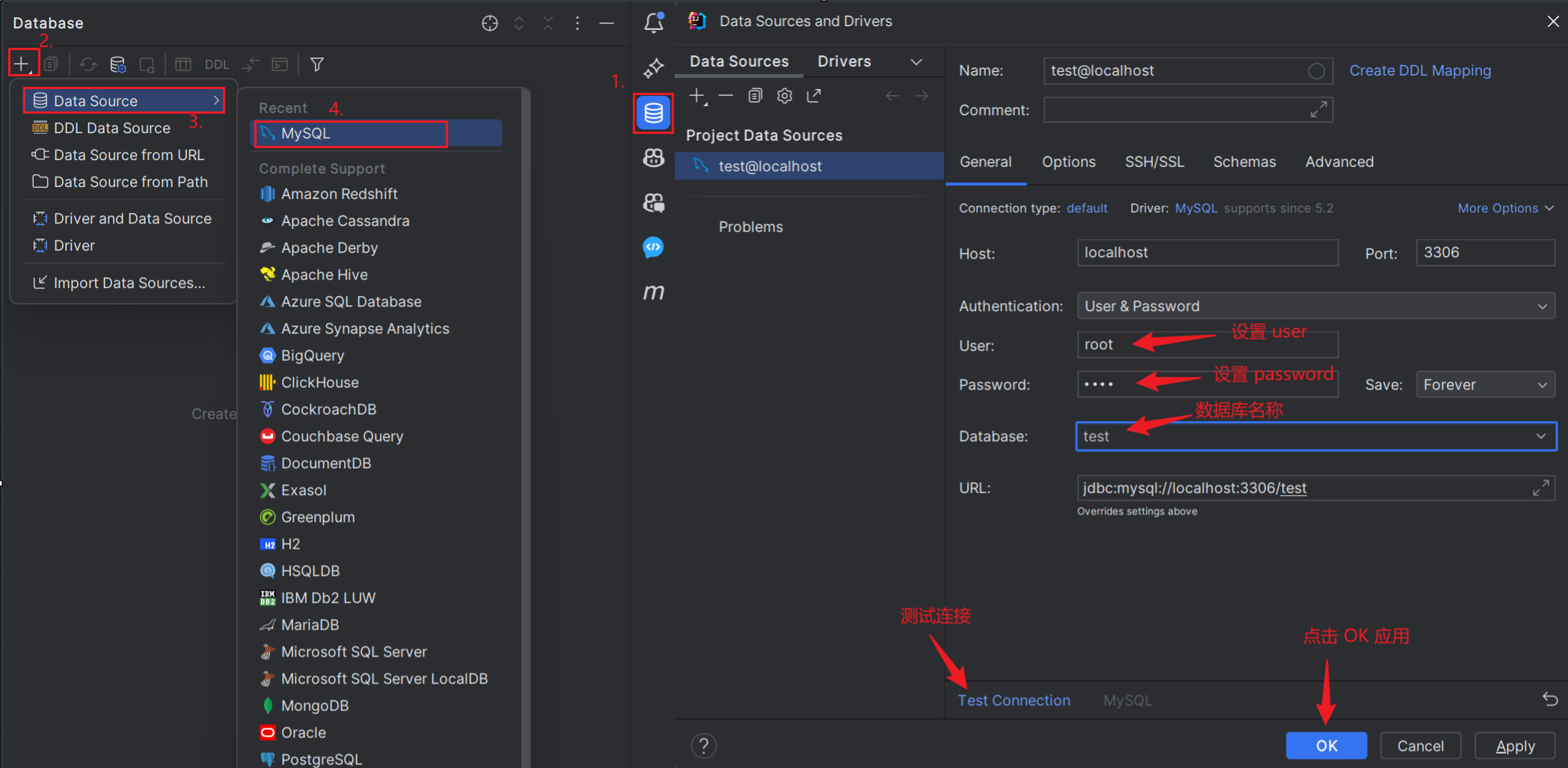This screenshot has width=1568, height=768.
Task: Open the Advanced tab
Action: click(x=1339, y=162)
